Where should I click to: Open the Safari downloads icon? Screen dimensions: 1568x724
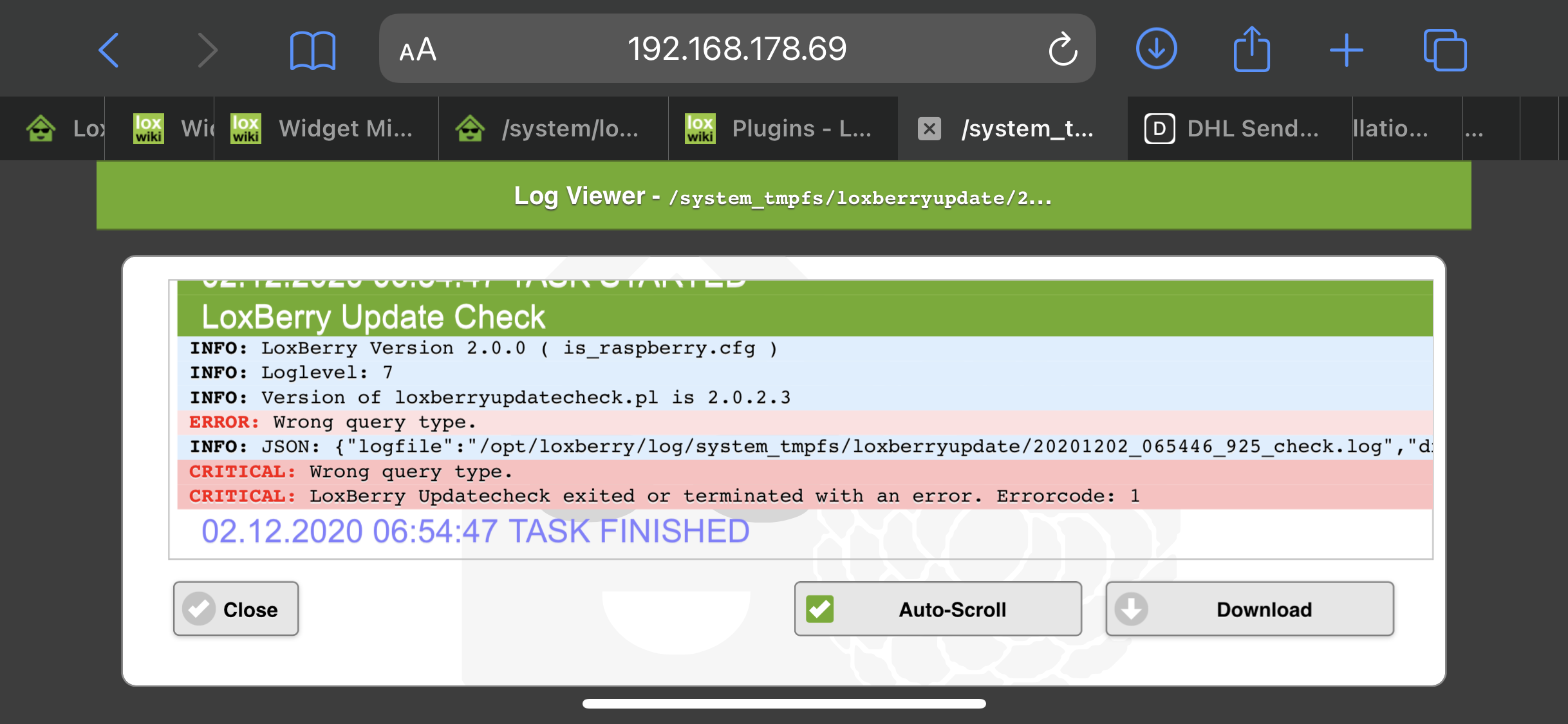coord(1156,49)
